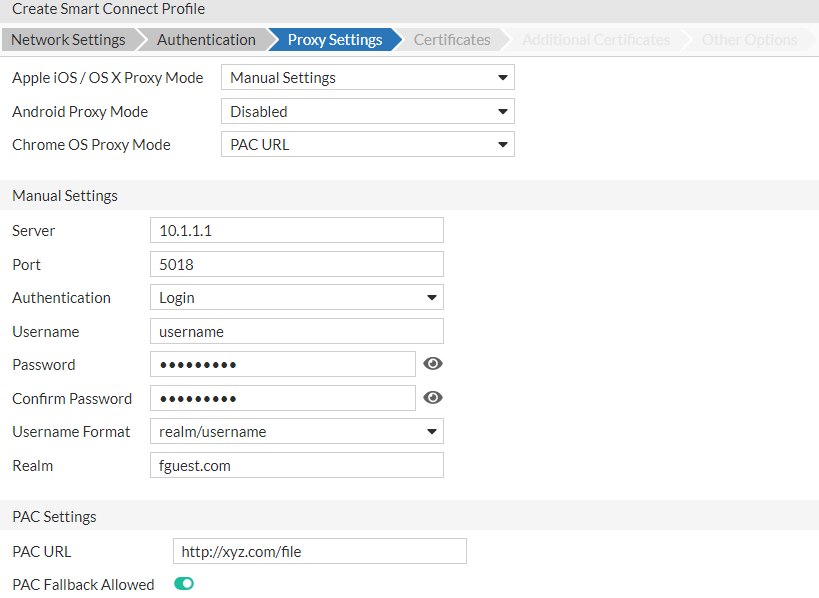
Task: Focus the Password input field
Action: (283, 364)
